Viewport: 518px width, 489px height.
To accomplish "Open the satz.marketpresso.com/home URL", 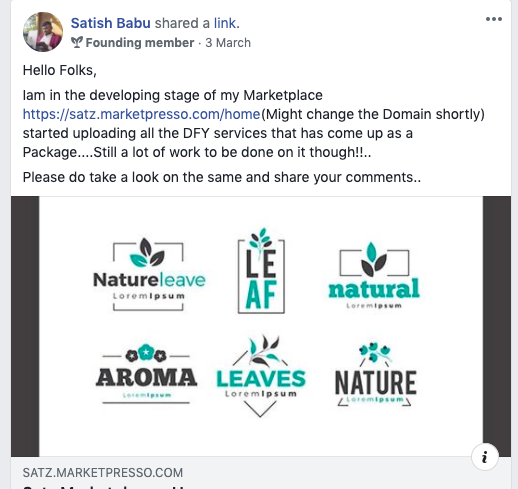I will click(141, 114).
